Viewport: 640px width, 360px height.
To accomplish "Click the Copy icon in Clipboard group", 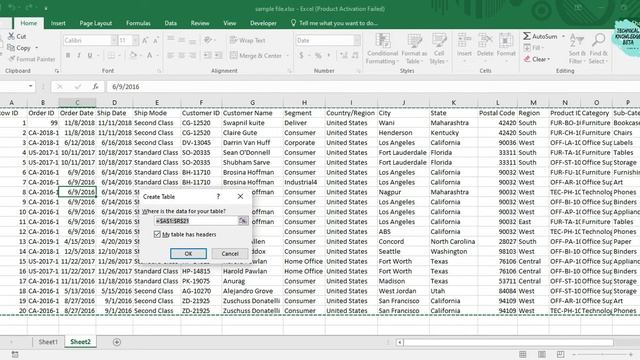I will pyautogui.click(x=11, y=48).
